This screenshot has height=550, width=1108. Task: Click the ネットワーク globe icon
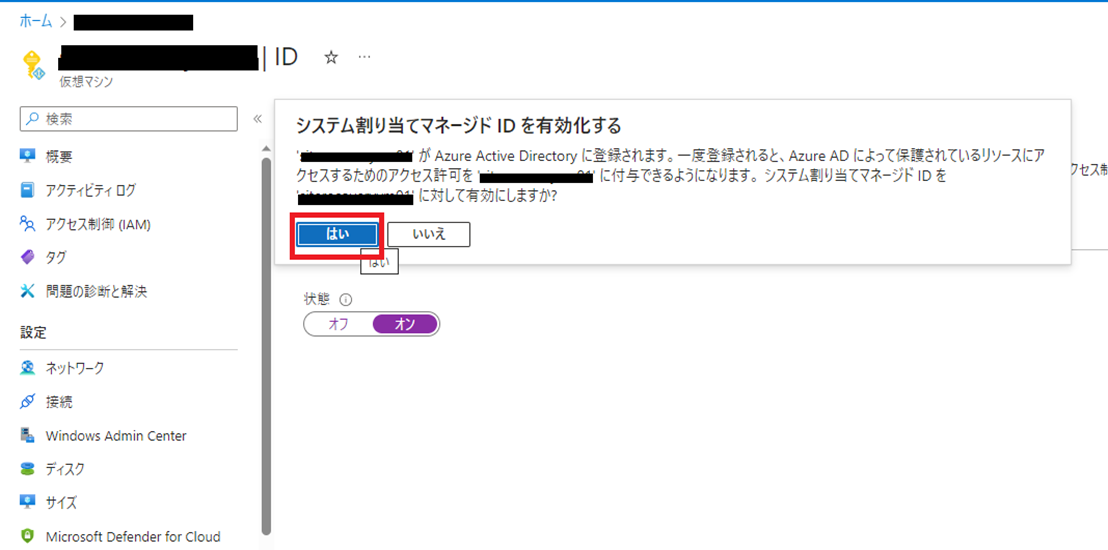(28, 368)
